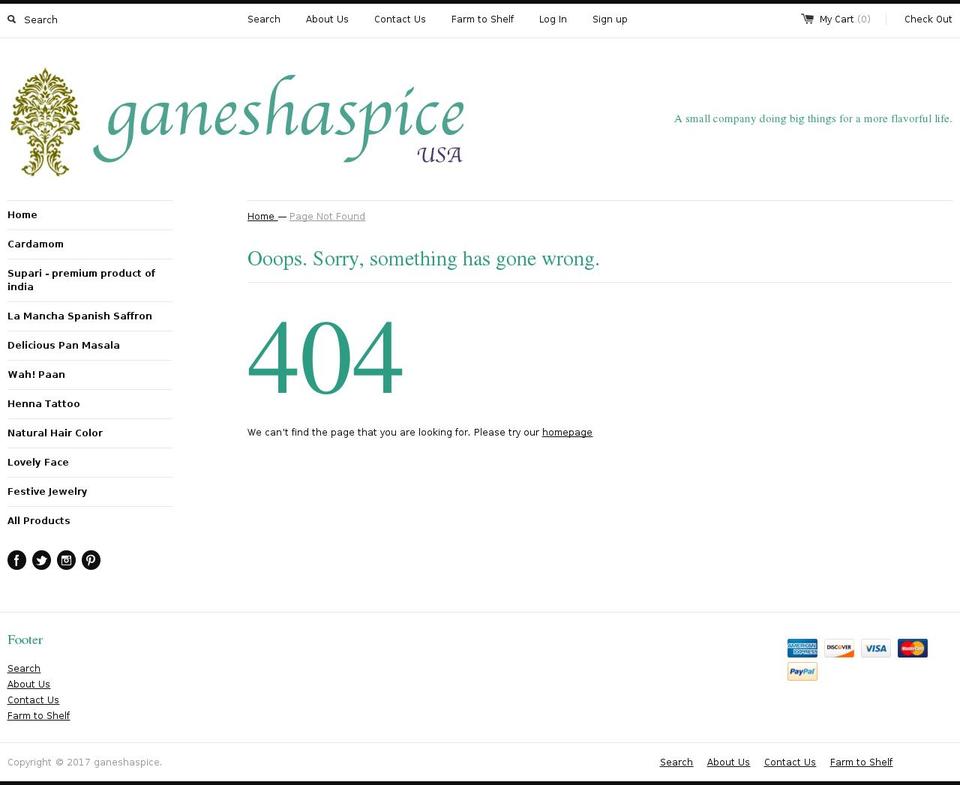The height and width of the screenshot is (785, 960).
Task: Click the MasterCard payment icon
Action: coord(912,648)
